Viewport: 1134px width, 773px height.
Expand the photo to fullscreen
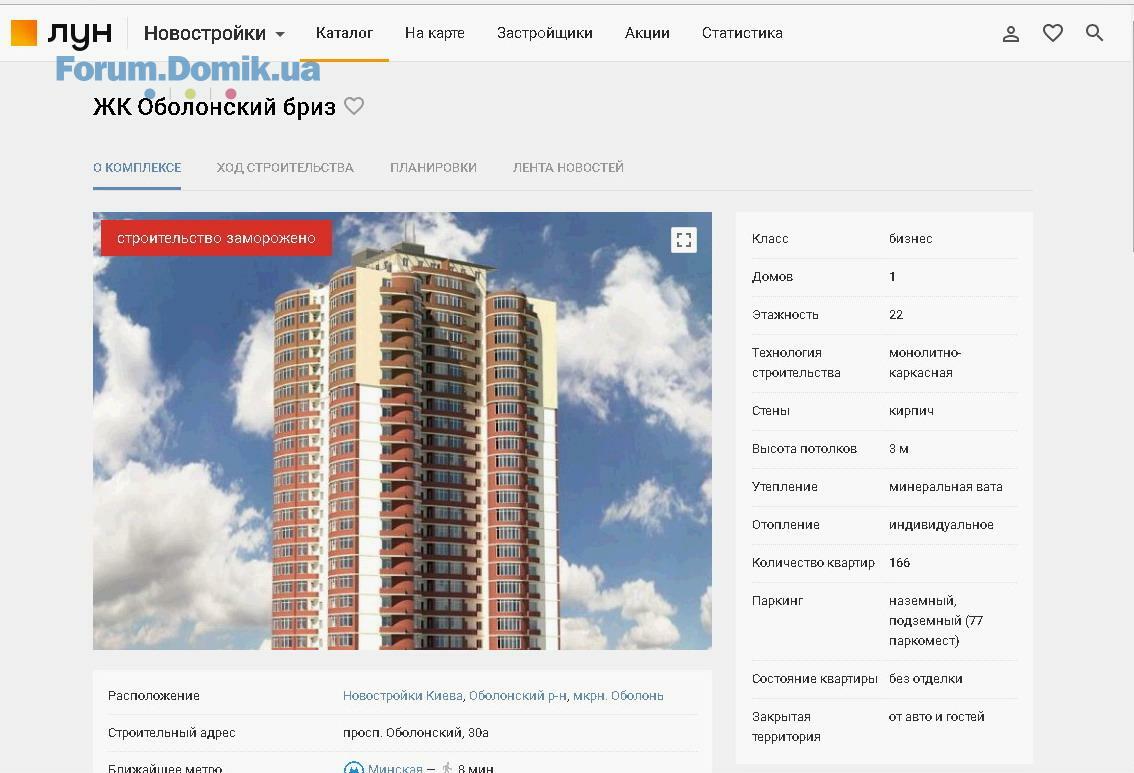coord(683,239)
